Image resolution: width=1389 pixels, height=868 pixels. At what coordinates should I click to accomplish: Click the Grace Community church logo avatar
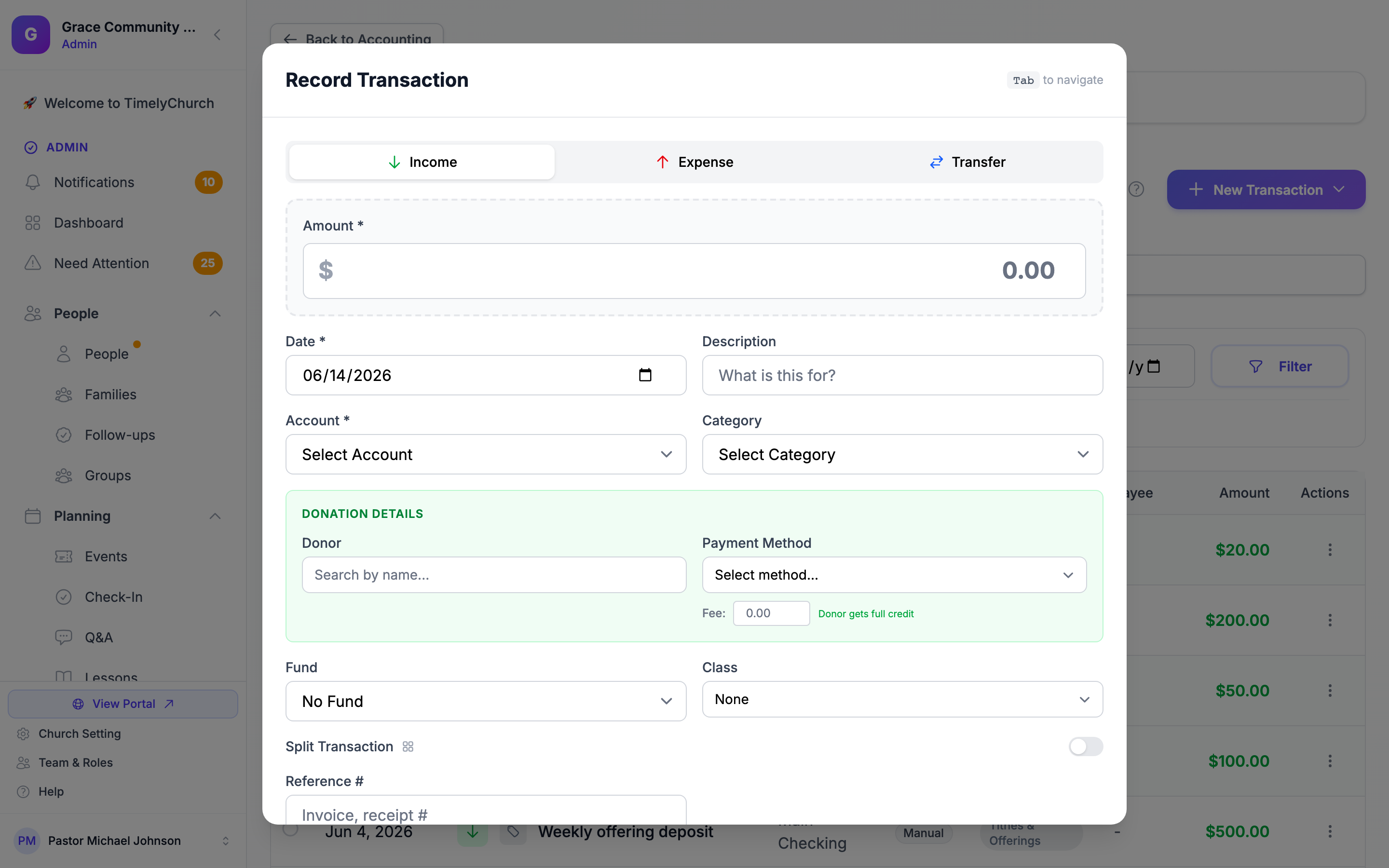(31, 34)
